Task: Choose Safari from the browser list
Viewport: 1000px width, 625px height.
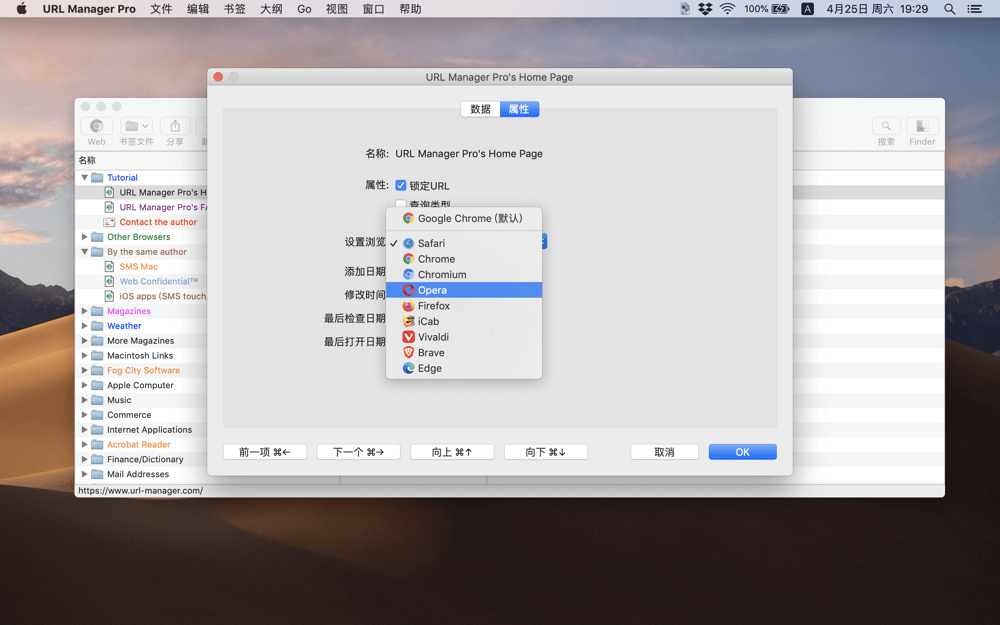Action: (464, 243)
